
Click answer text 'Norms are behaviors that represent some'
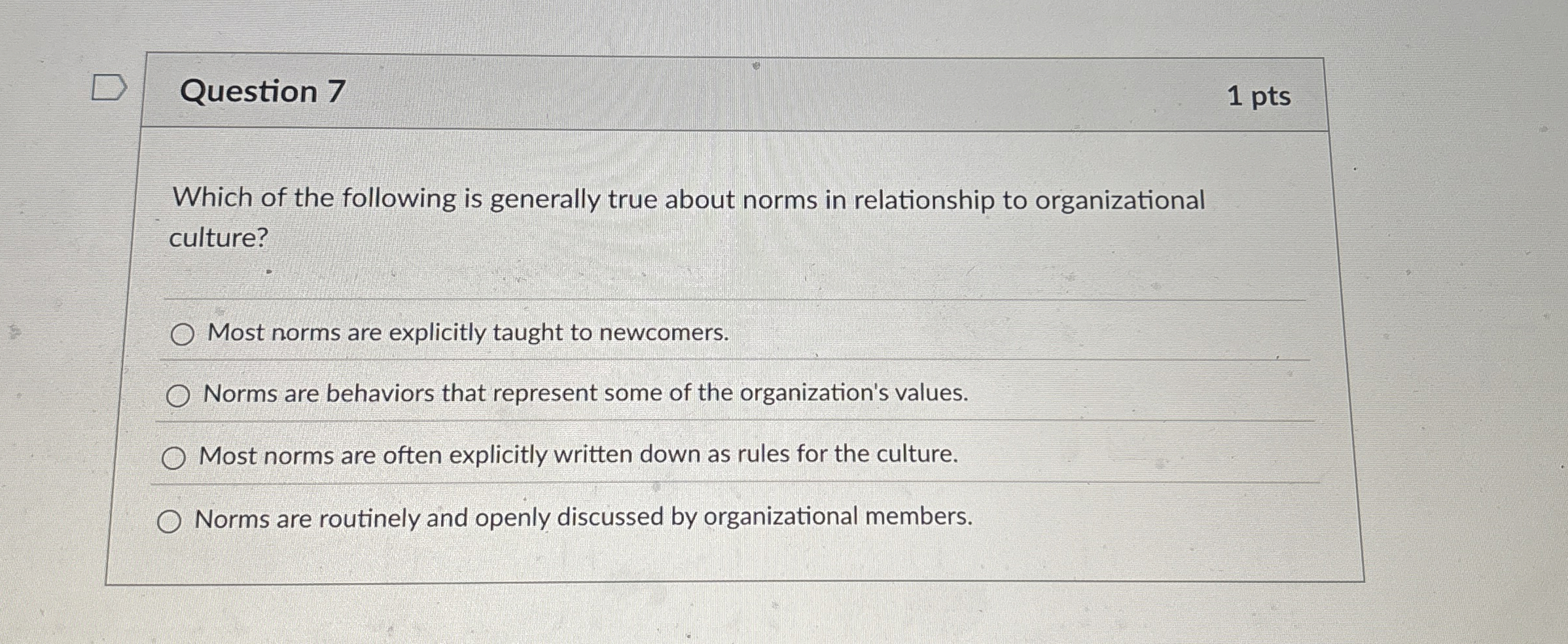point(586,393)
